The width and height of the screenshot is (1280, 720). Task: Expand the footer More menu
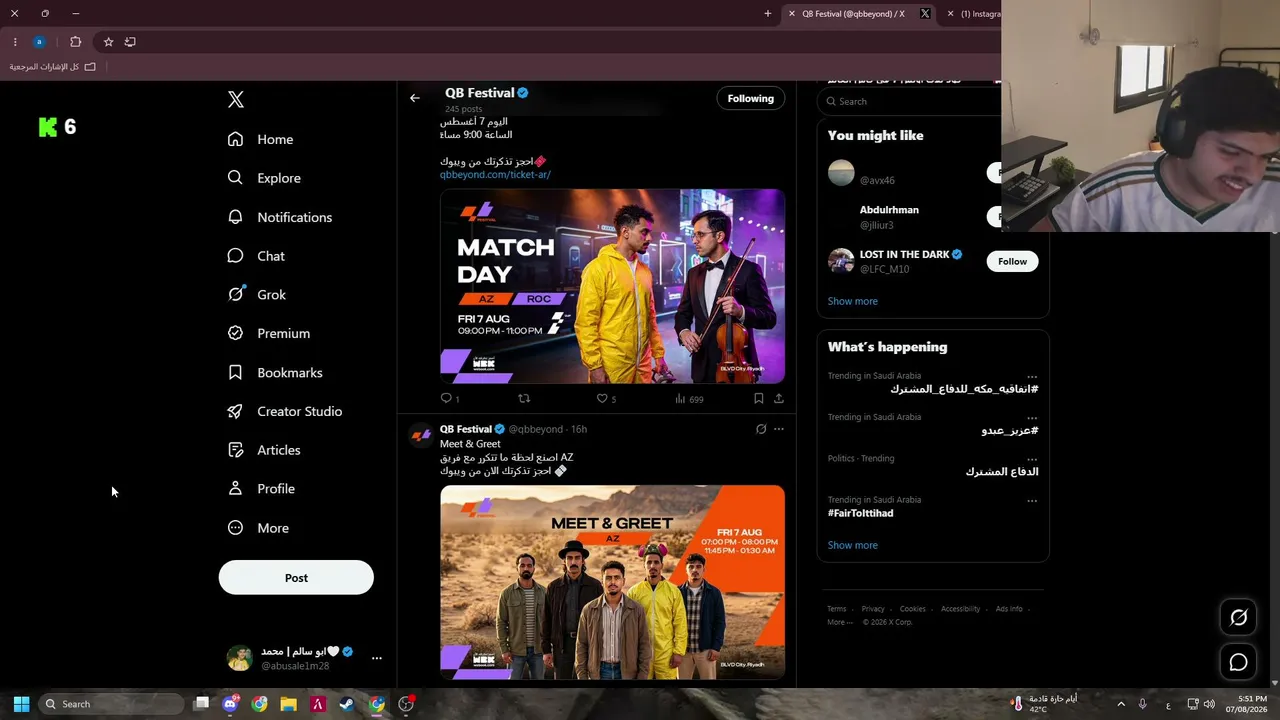click(x=839, y=622)
